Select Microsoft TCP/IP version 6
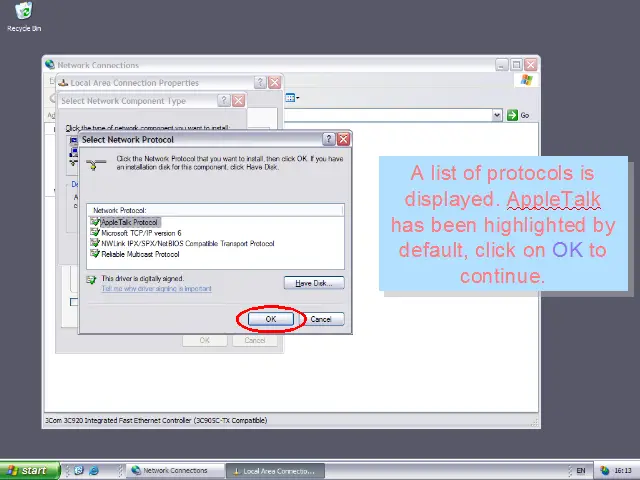 141,233
